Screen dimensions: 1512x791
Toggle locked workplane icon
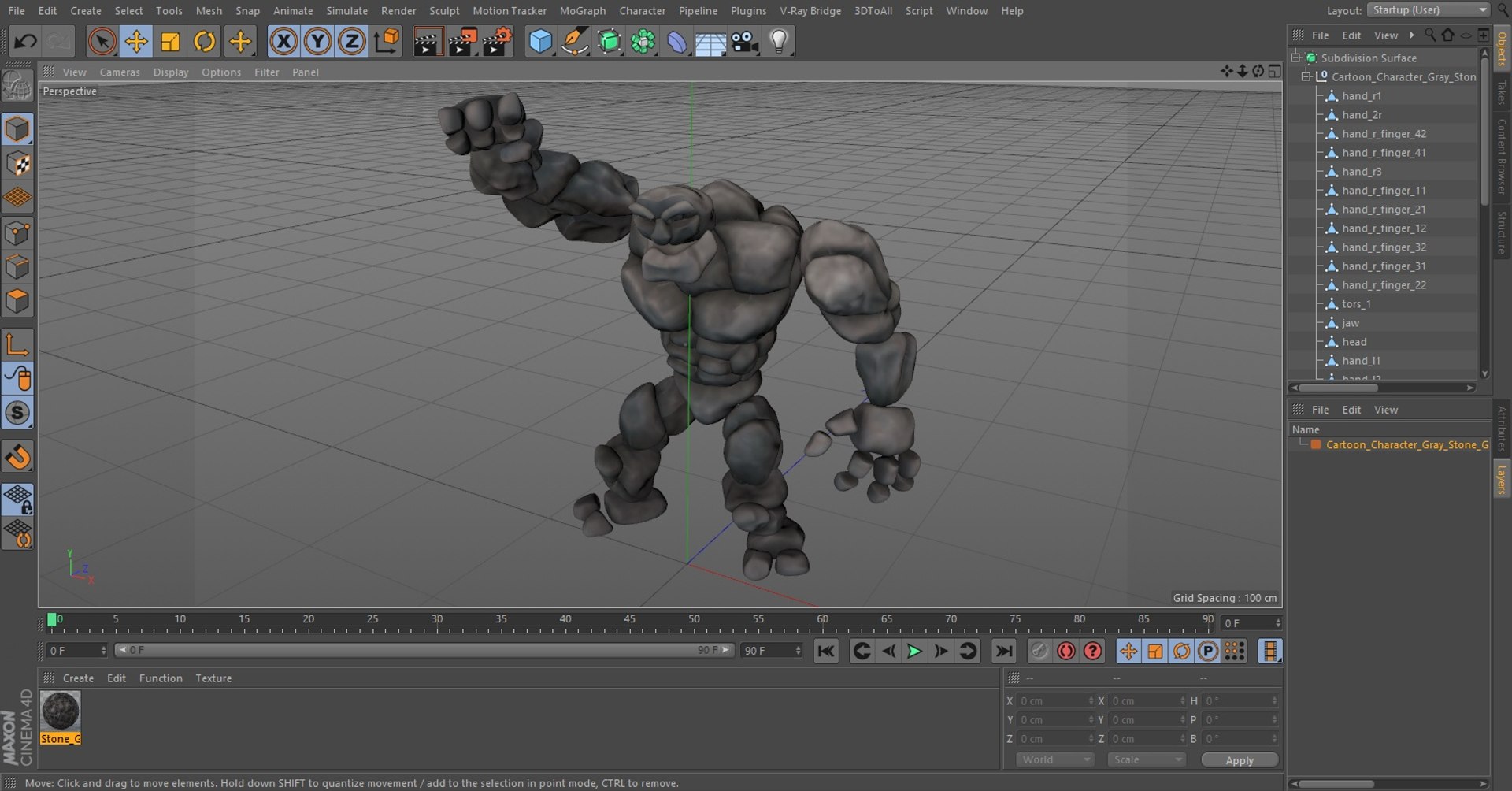coord(17,499)
